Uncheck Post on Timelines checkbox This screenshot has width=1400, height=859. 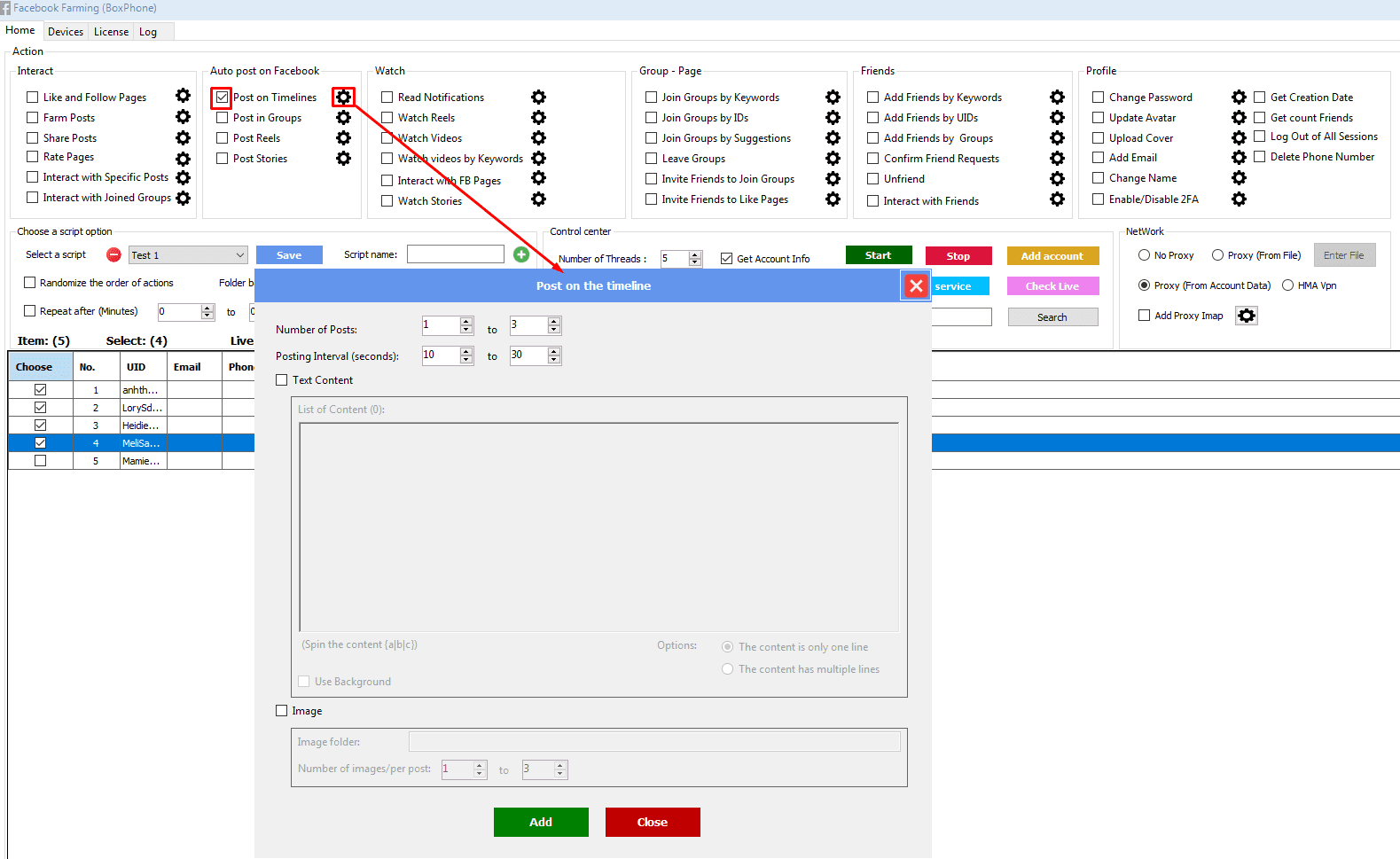tap(222, 98)
